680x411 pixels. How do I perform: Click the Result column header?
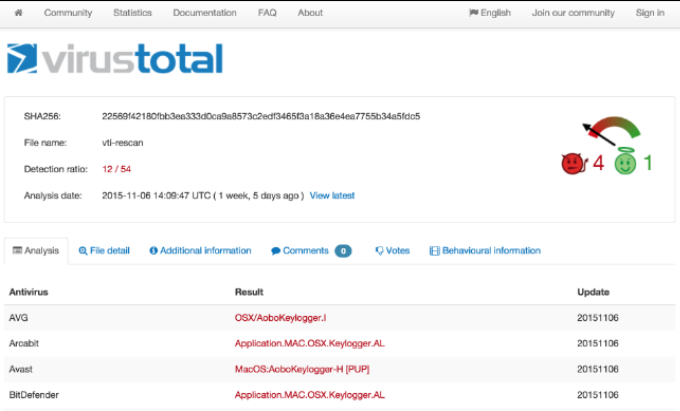(x=249, y=292)
